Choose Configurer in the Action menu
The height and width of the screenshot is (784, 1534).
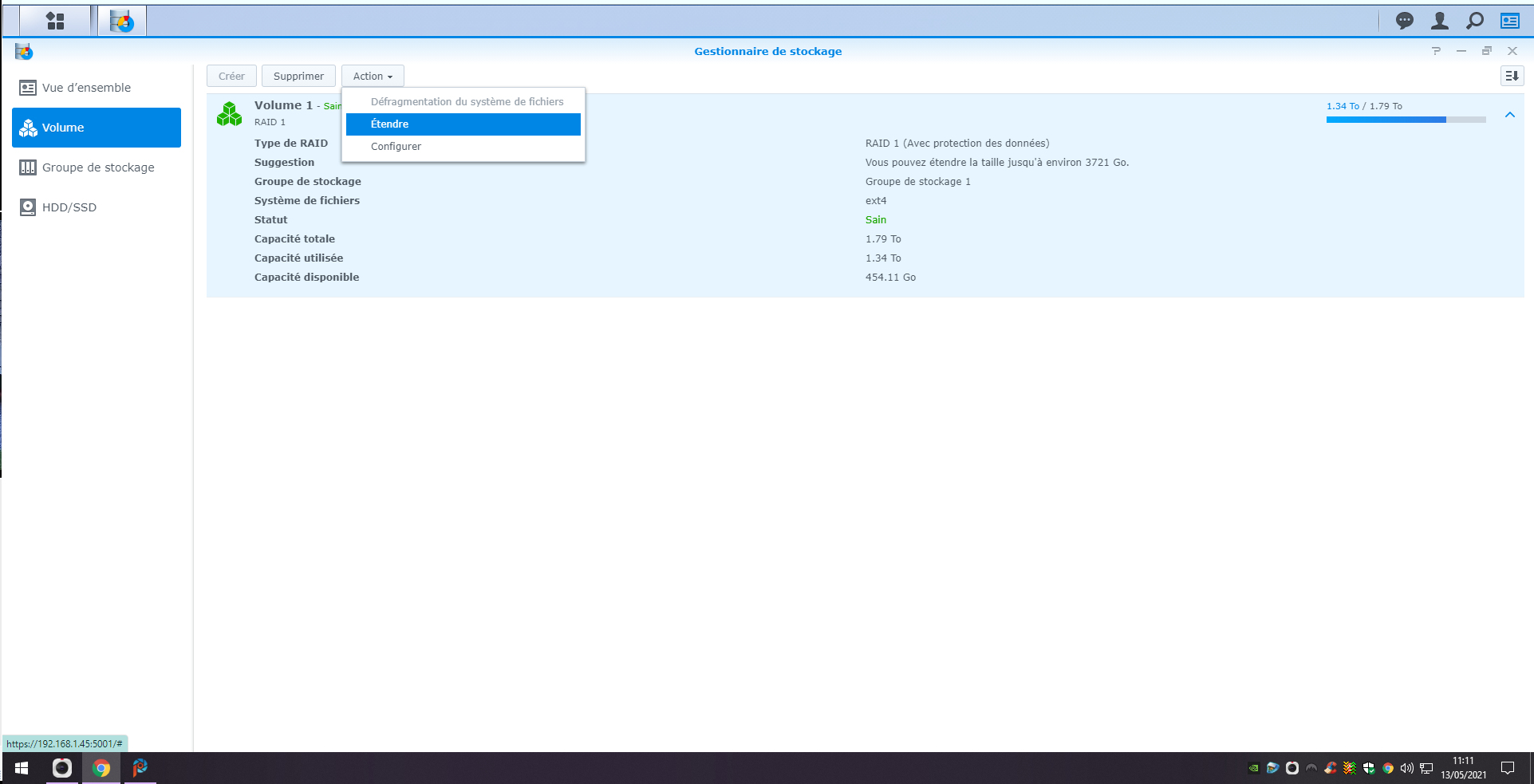[x=396, y=146]
